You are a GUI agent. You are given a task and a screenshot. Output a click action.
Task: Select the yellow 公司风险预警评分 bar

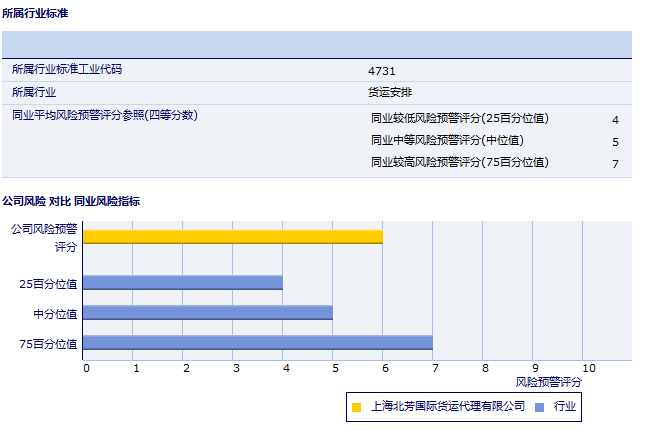(232, 237)
